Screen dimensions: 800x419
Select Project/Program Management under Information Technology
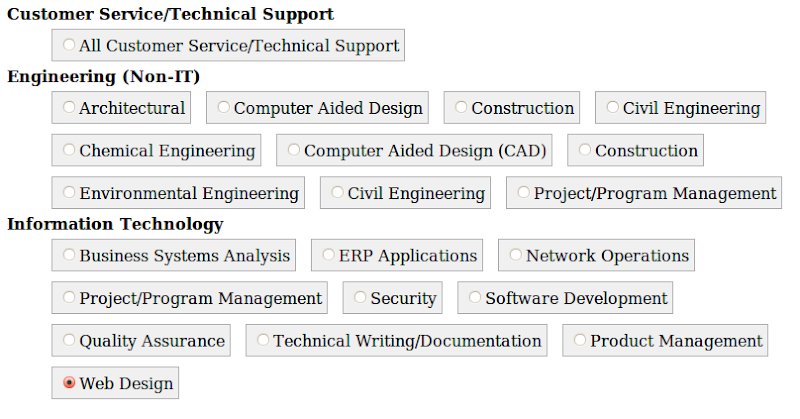click(69, 298)
